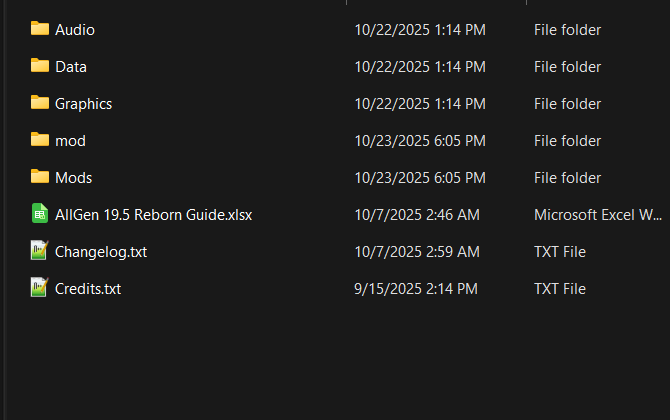Select the Graphics folder name
Viewport: 670px width, 420px height.
tap(83, 104)
